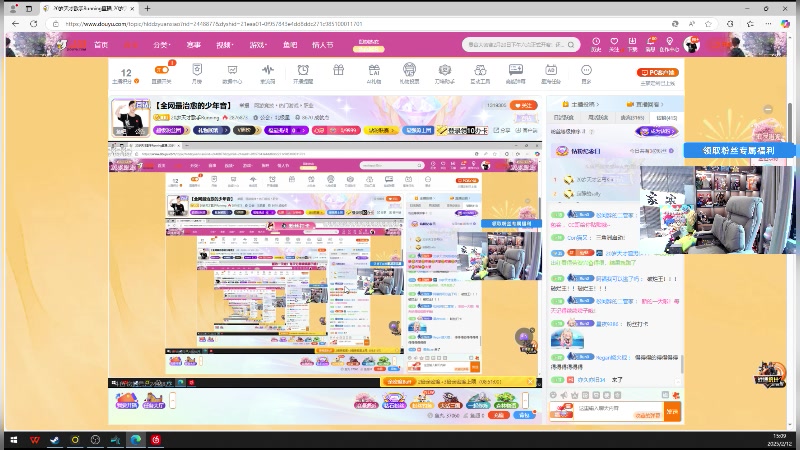Click the Douyu search input field
Screen dimensions: 800x450
(515, 45)
